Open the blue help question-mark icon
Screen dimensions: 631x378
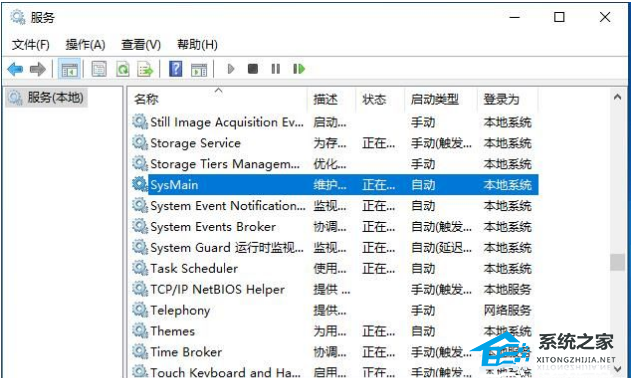click(175, 69)
